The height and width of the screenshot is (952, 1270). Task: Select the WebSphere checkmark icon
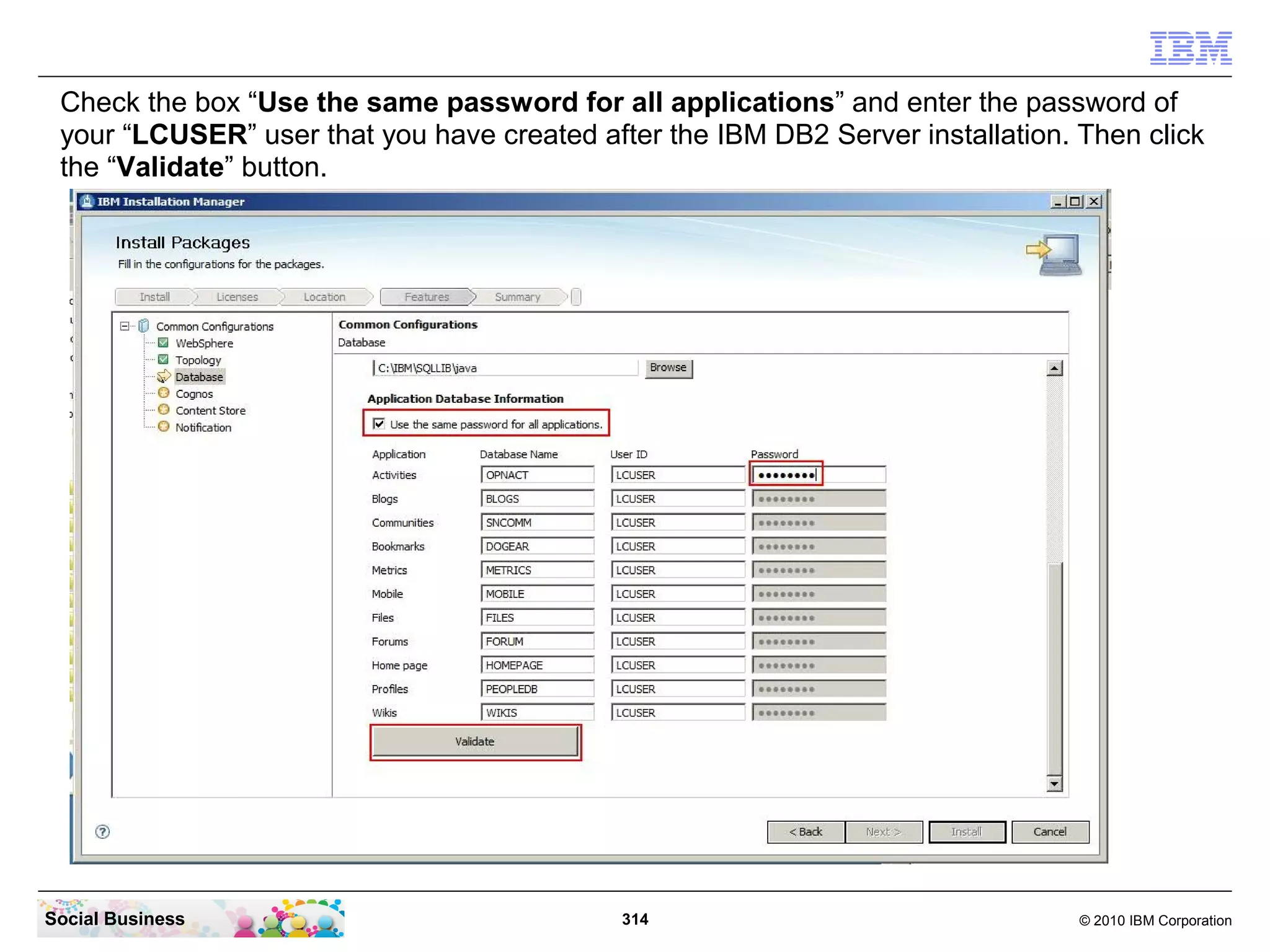pyautogui.click(x=164, y=343)
